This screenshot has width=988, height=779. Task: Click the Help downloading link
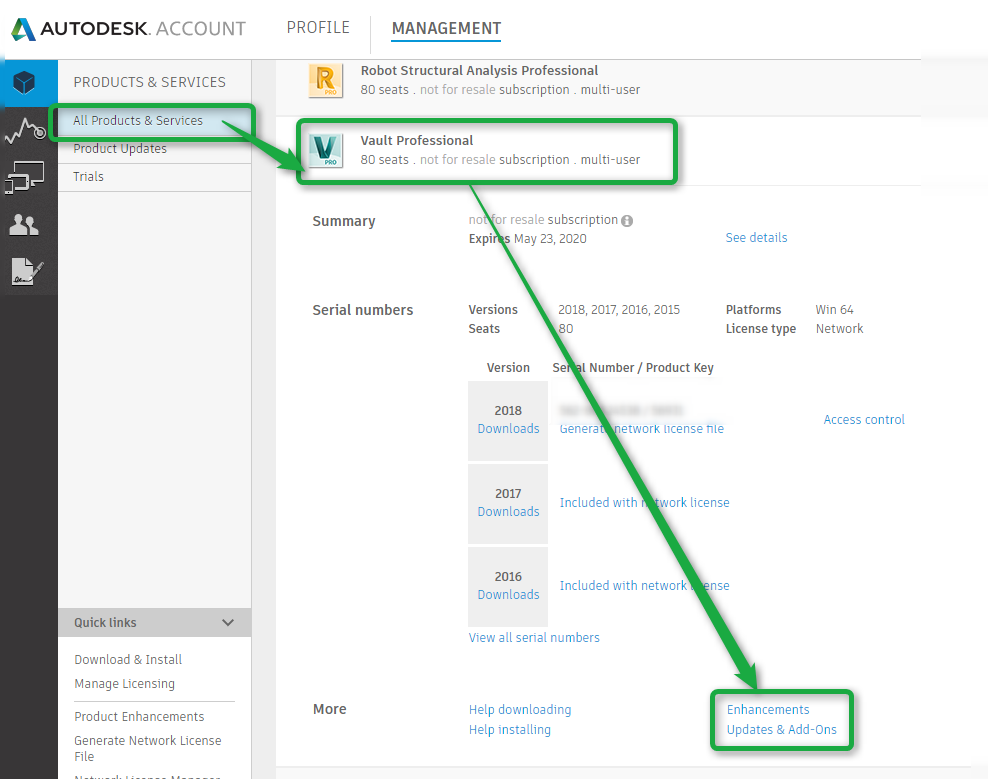[520, 710]
